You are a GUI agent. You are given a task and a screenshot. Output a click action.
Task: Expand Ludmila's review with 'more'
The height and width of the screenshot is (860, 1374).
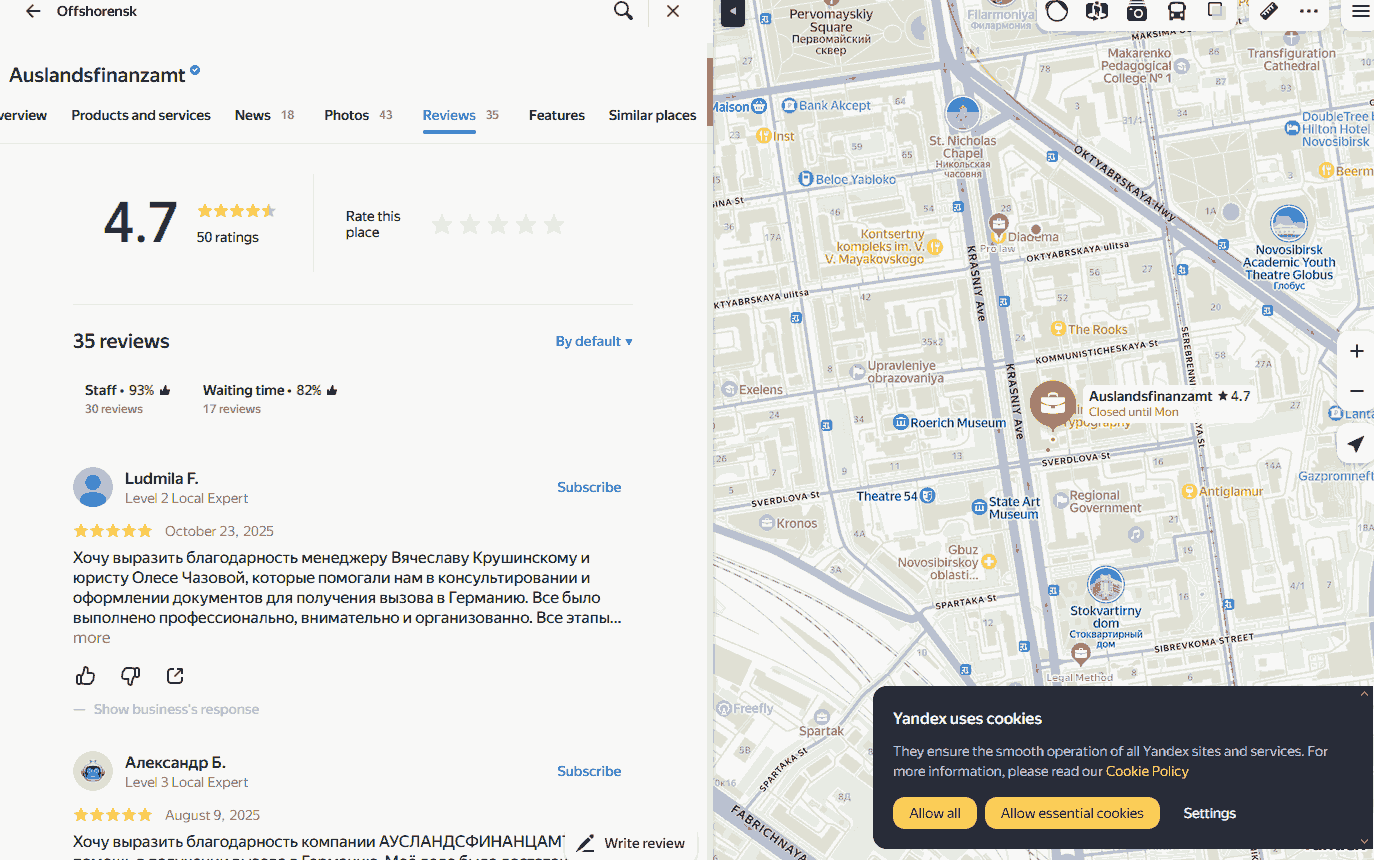92,638
